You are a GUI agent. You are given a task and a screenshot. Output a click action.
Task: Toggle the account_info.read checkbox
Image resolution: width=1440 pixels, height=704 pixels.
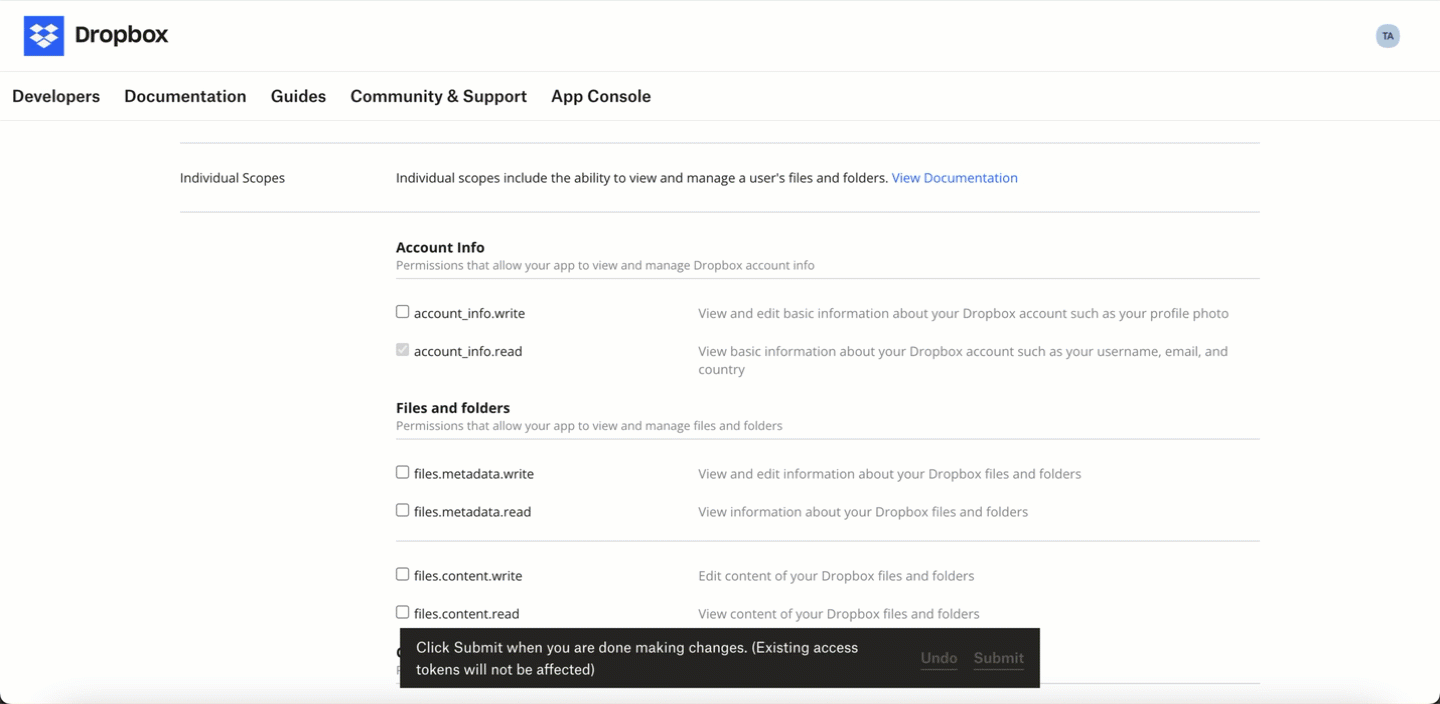[x=402, y=350]
